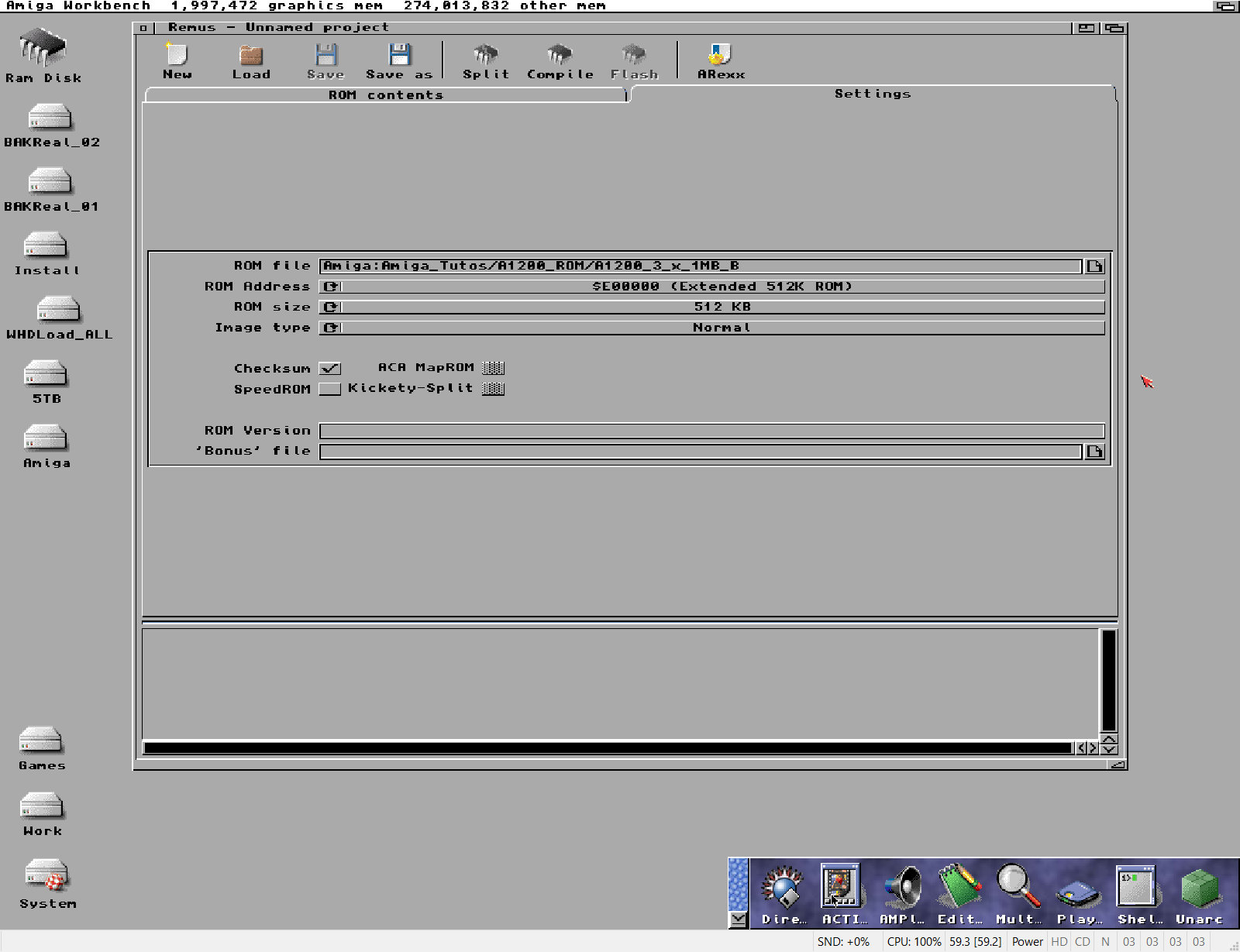Launch Edit... notepad icon in dock

coord(960,895)
